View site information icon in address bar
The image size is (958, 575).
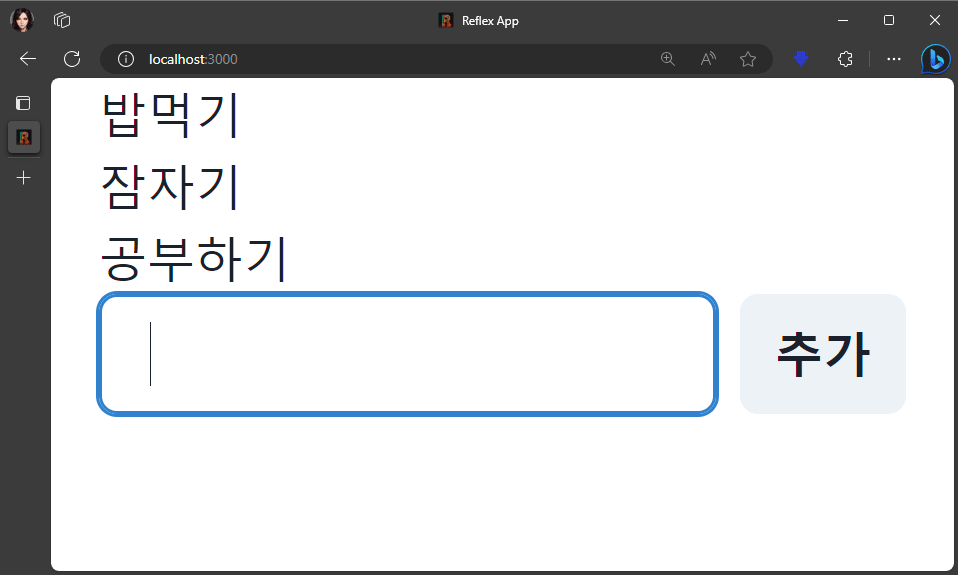126,59
